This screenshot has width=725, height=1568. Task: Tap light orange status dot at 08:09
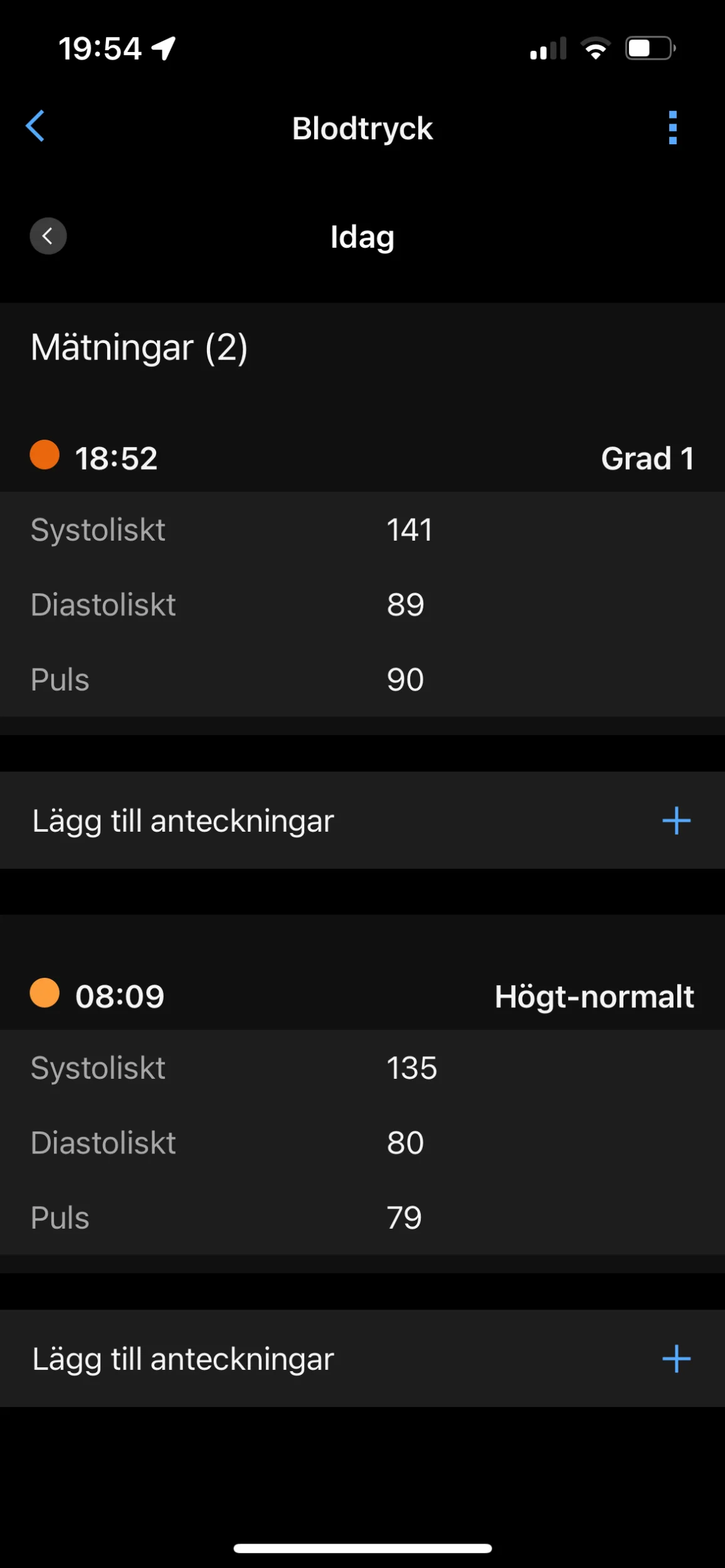[x=45, y=993]
